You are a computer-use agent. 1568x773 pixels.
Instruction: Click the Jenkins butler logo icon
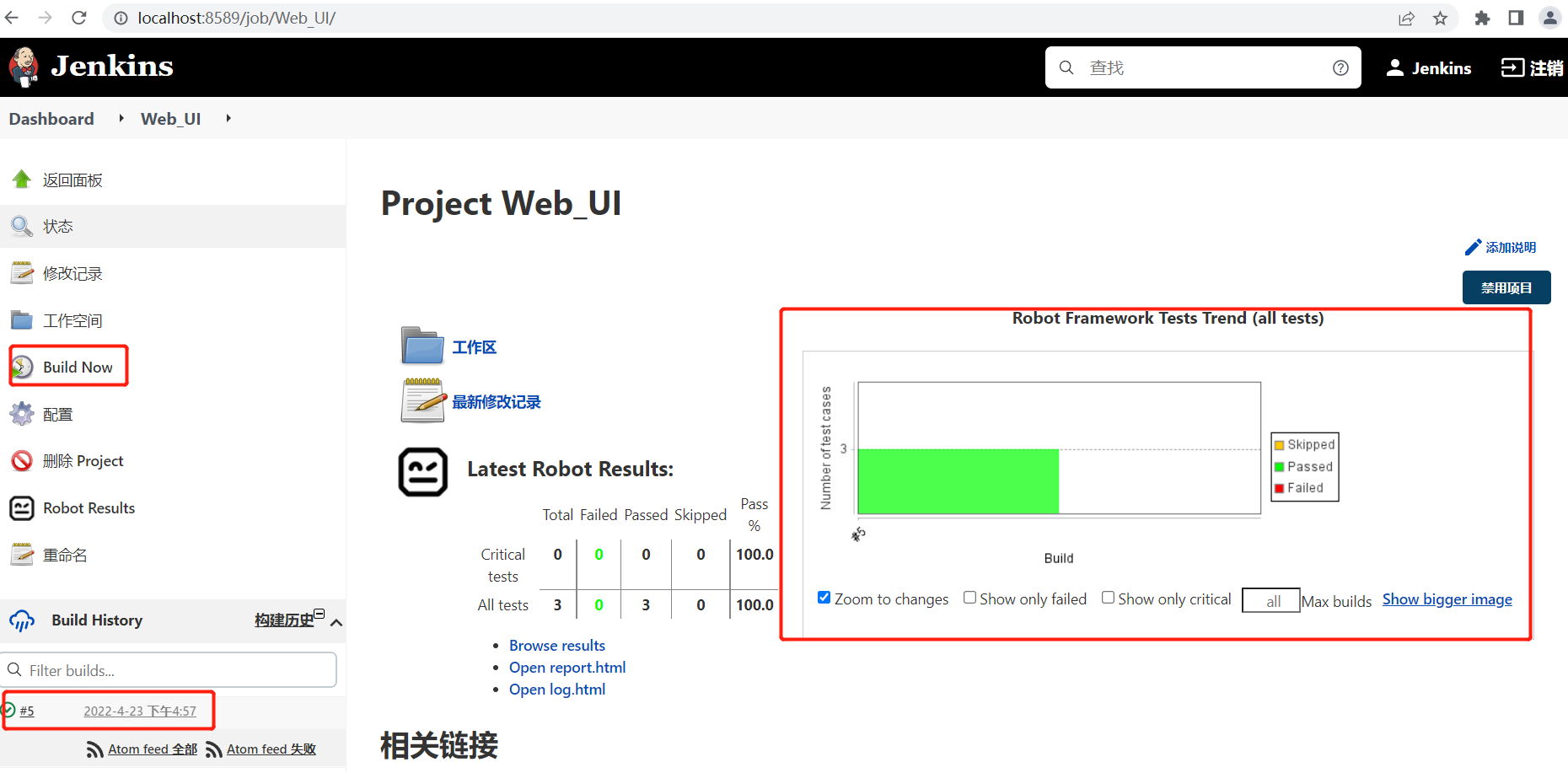(x=24, y=67)
